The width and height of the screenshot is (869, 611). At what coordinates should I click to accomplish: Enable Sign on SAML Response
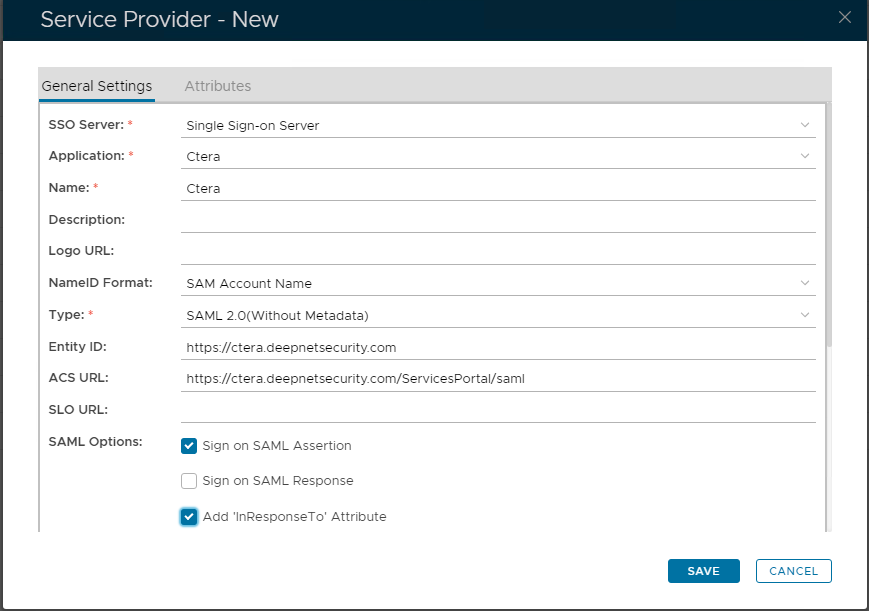(189, 481)
